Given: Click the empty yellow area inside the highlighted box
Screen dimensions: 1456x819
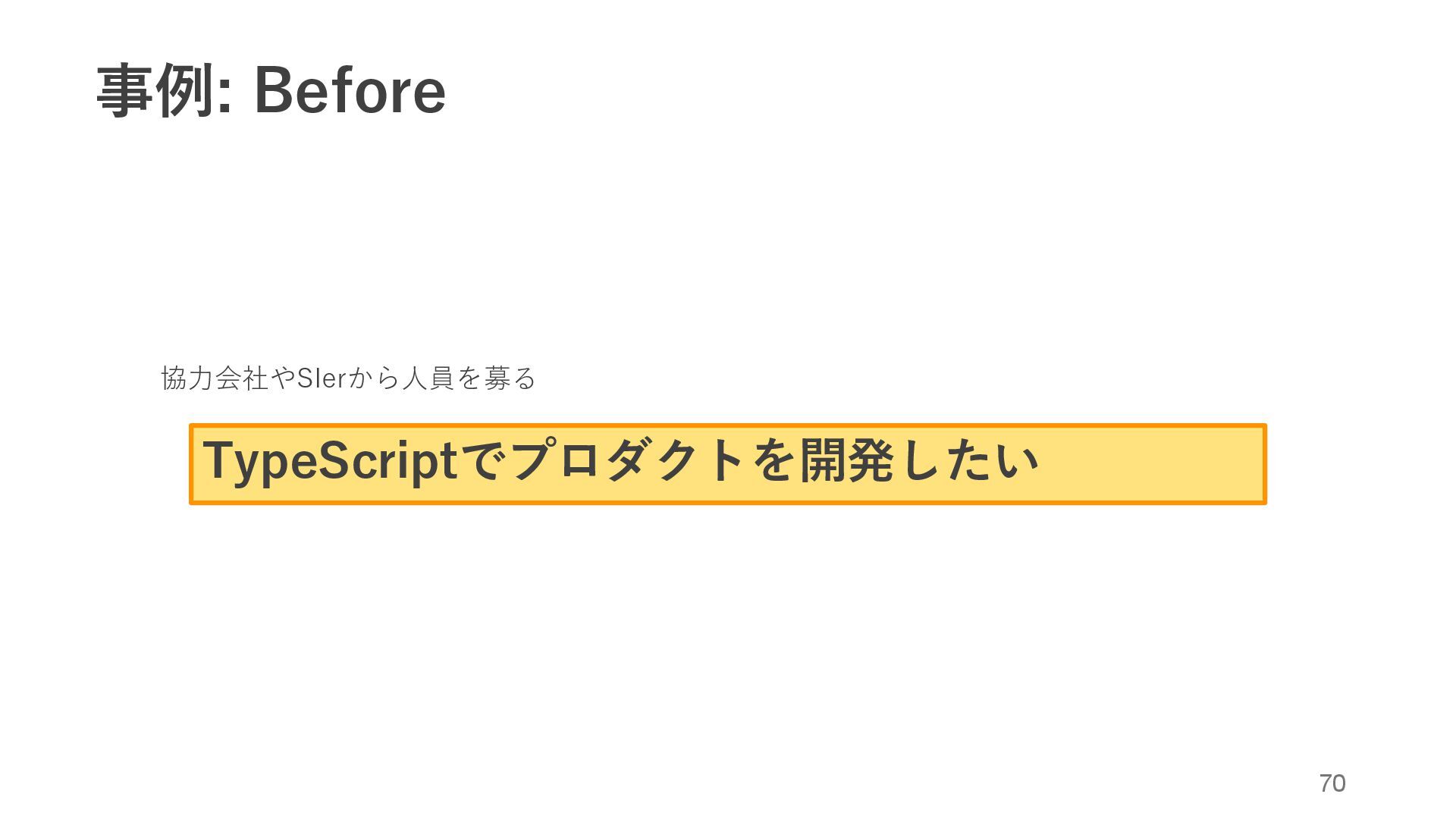Looking at the screenshot, I should (1153, 464).
